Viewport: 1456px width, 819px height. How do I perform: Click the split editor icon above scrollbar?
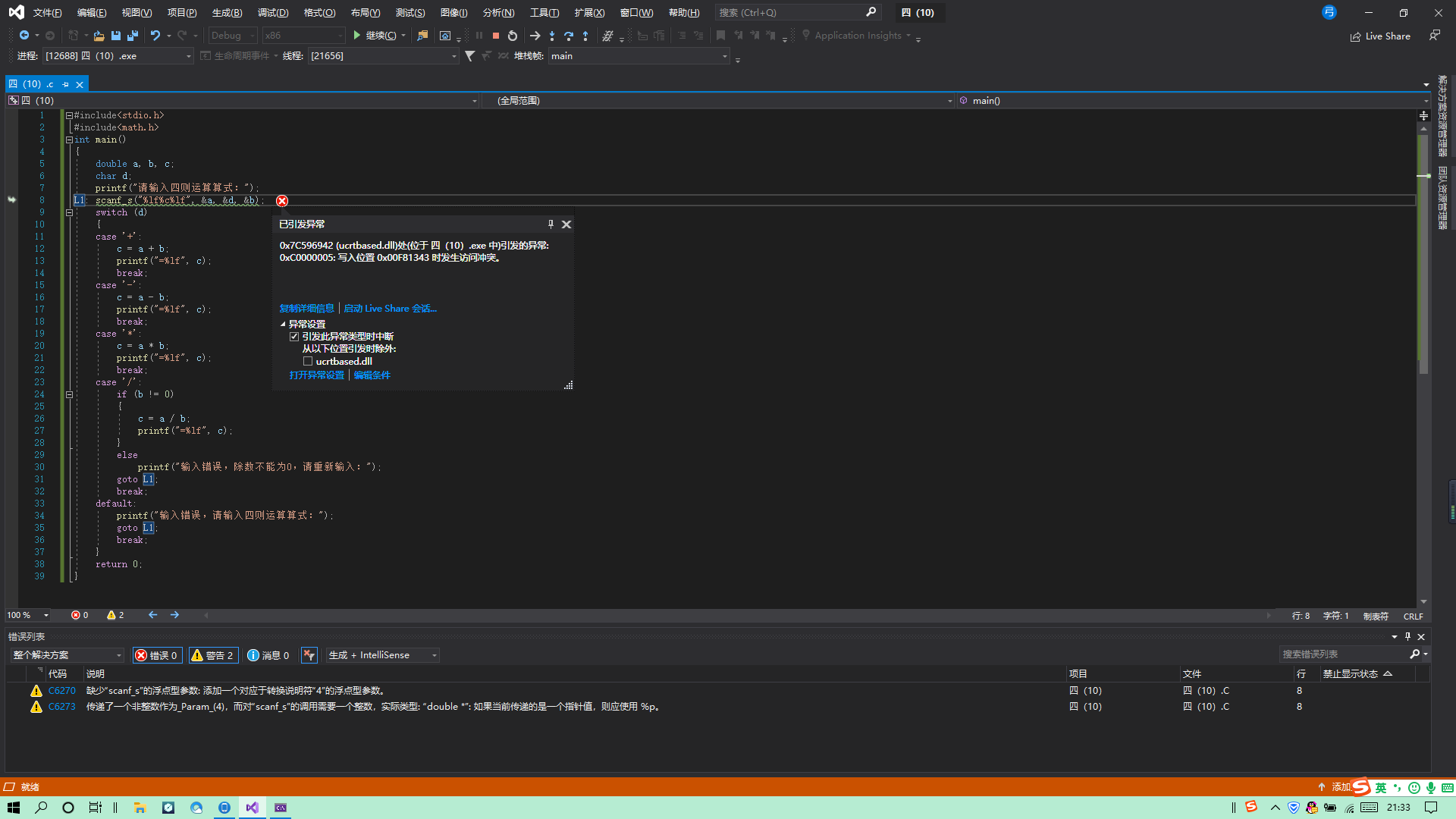[x=1423, y=115]
